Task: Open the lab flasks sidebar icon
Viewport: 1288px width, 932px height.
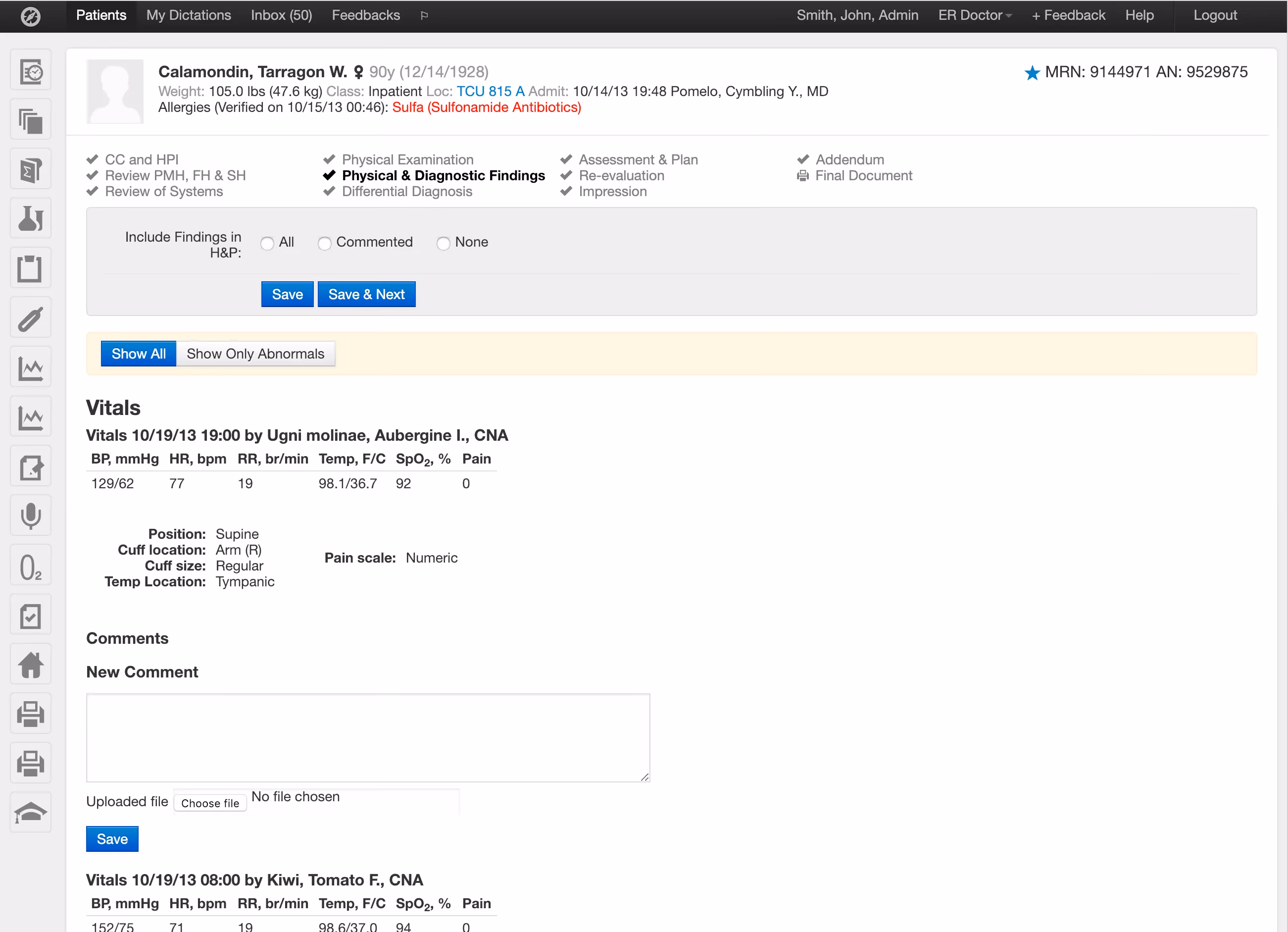Action: pyautogui.click(x=31, y=219)
